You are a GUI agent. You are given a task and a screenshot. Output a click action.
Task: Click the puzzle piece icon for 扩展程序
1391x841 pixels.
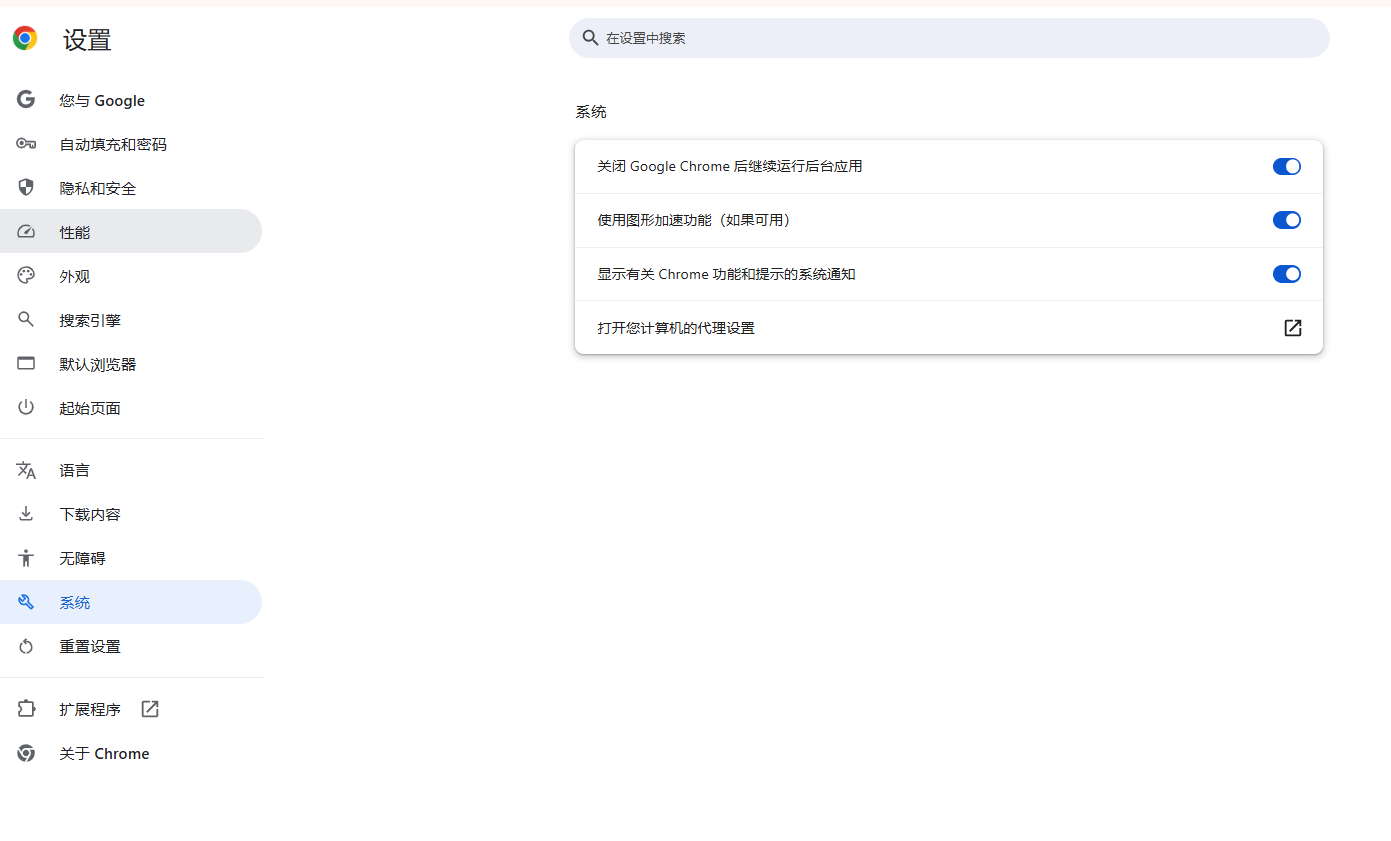point(26,709)
